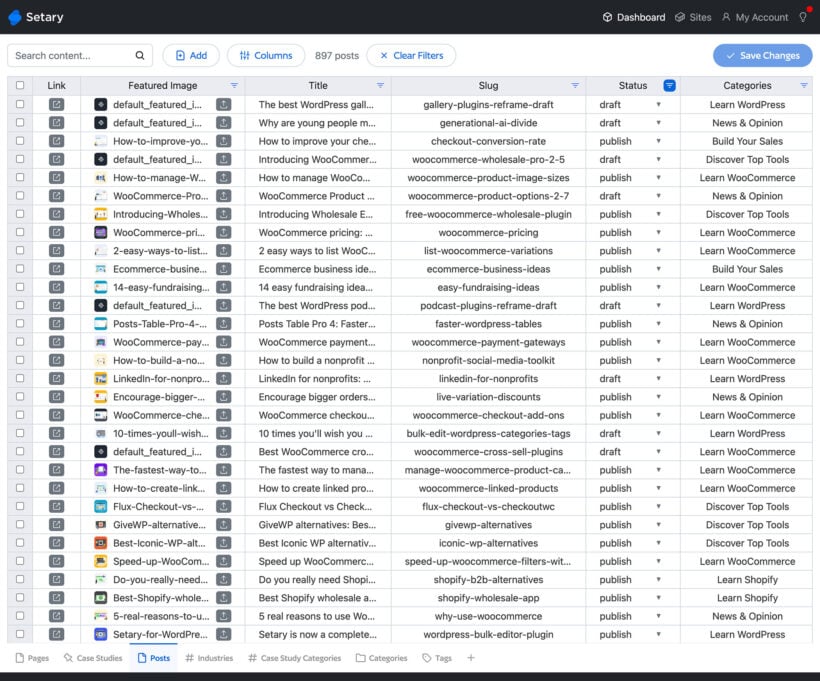
Task: Select the list-woocommerce-variations row checkbox
Action: coord(20,250)
